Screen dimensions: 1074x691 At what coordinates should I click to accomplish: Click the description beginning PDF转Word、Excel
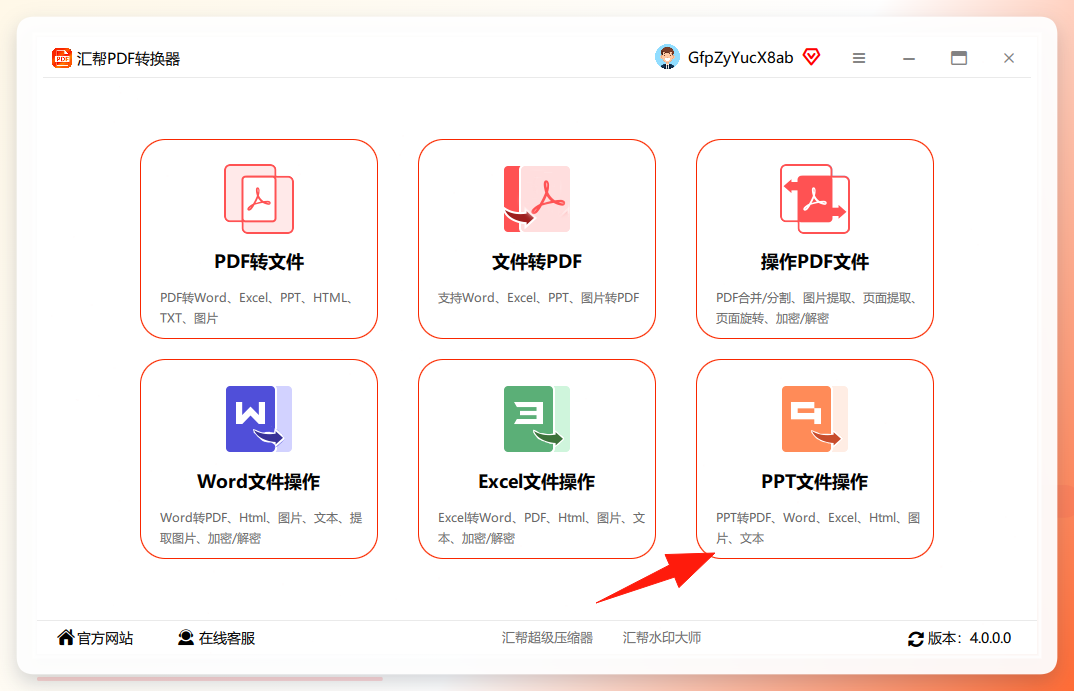(x=258, y=308)
